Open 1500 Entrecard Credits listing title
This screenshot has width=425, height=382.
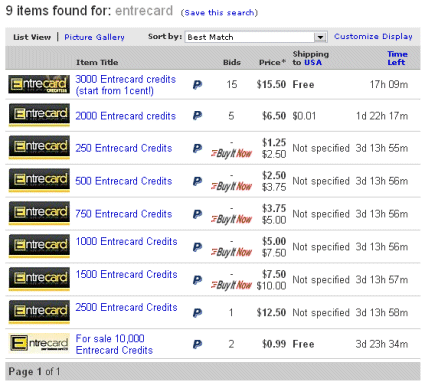[126, 274]
